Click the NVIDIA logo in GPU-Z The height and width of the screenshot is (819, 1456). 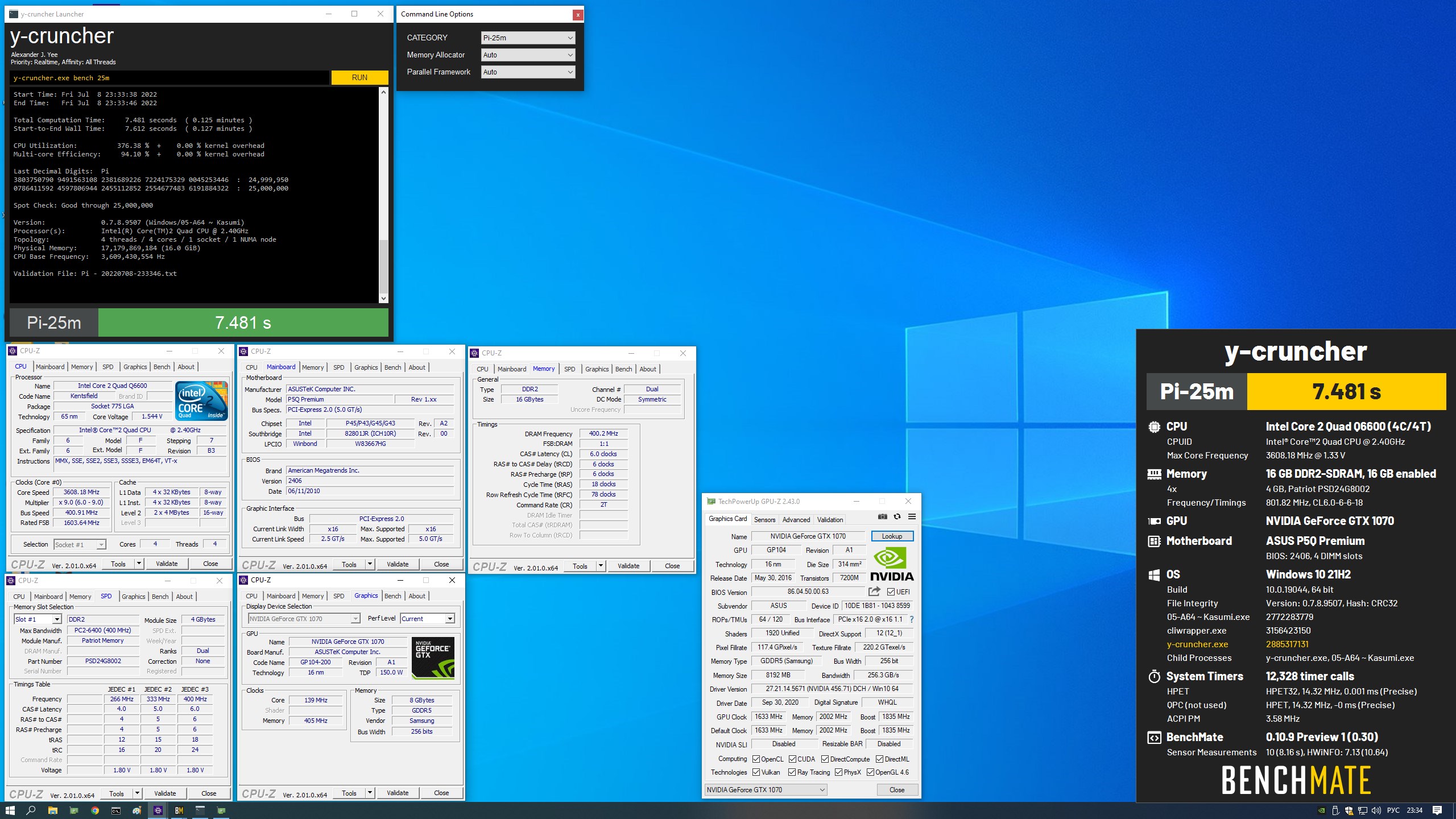[x=891, y=563]
